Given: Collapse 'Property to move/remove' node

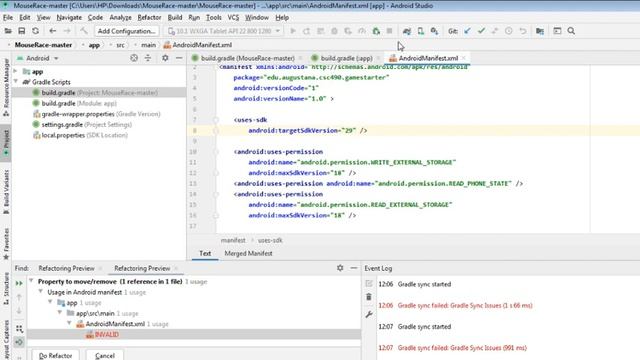Looking at the screenshot, I should (31, 281).
